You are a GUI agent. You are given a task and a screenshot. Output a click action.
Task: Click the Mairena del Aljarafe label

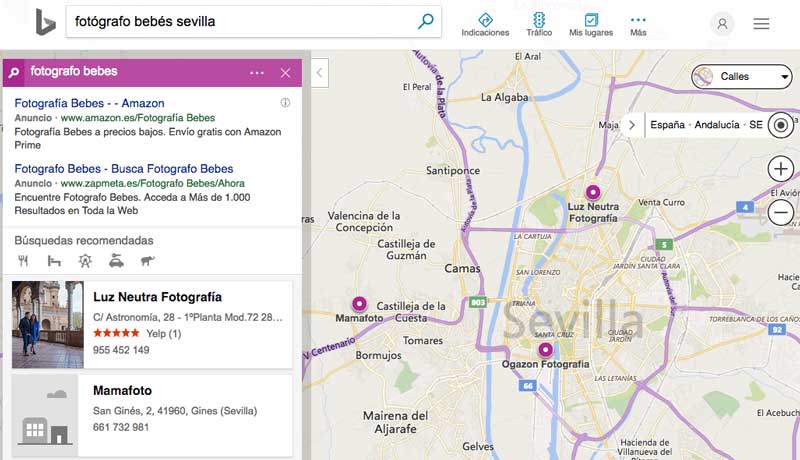(395, 422)
